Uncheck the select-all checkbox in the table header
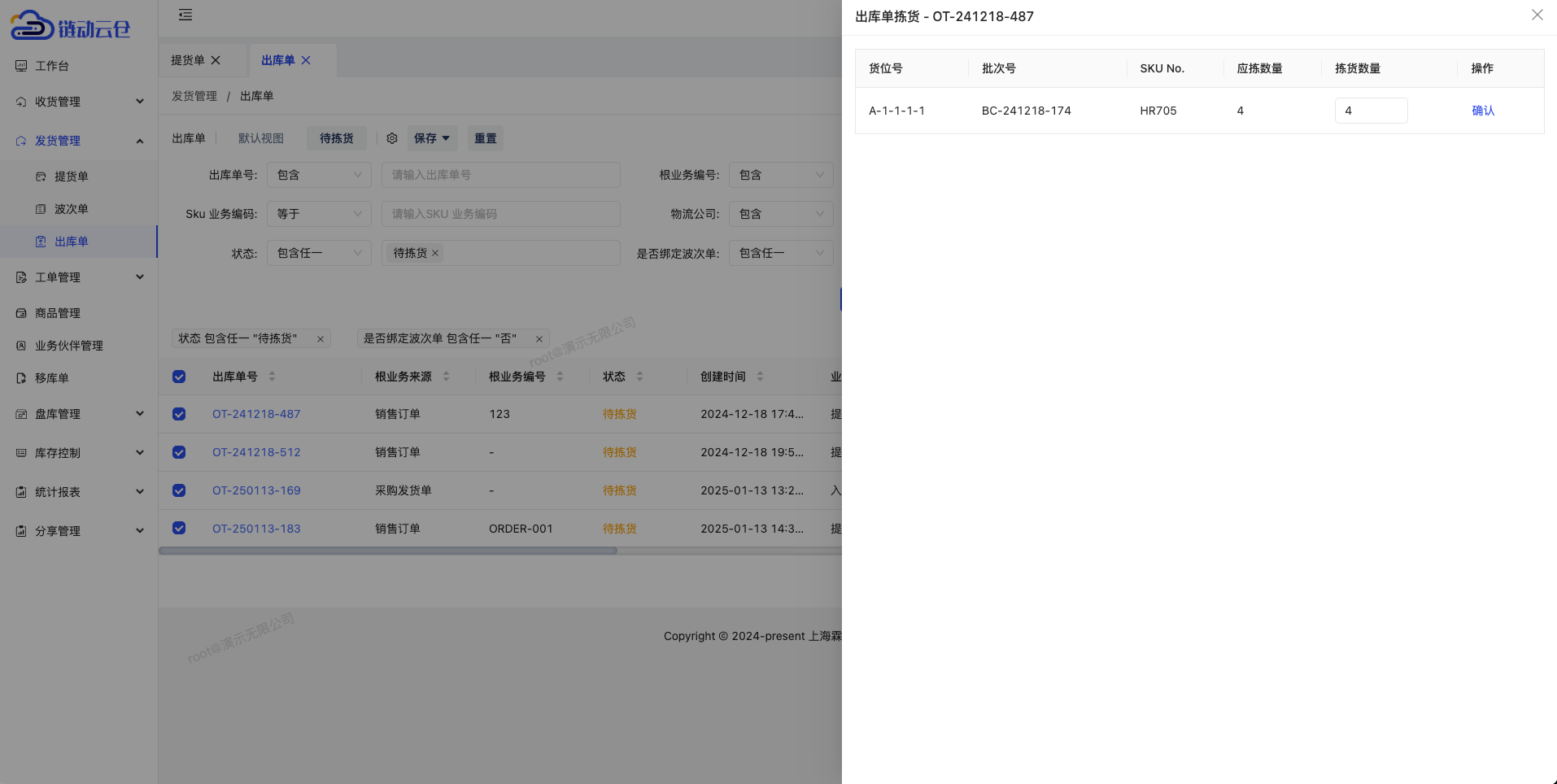 tap(179, 377)
